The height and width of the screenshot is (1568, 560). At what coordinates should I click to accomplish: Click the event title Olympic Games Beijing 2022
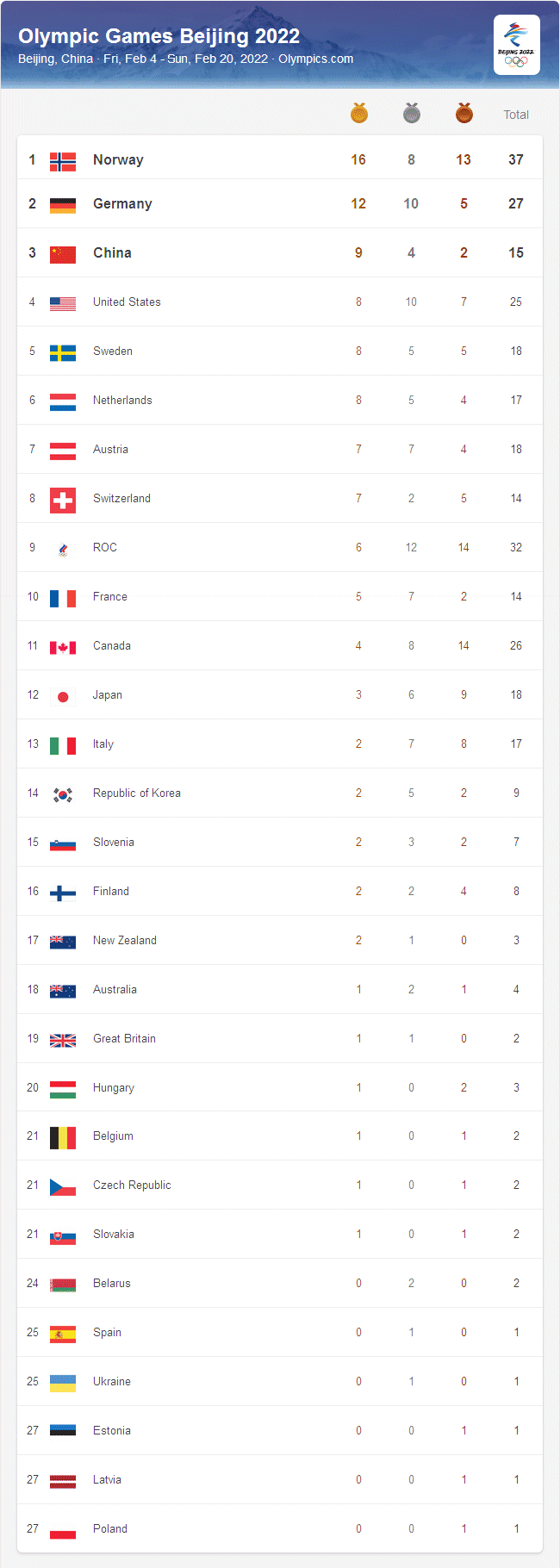(159, 36)
